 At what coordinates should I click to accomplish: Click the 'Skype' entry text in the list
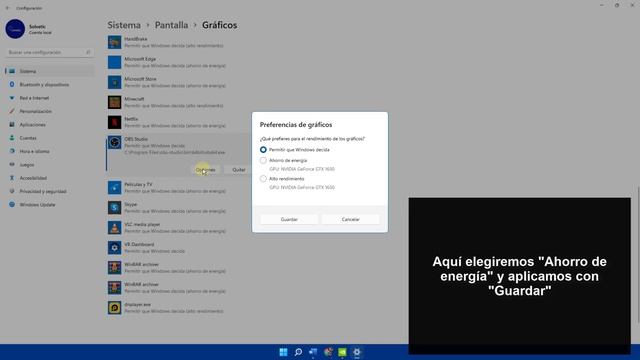pos(131,204)
